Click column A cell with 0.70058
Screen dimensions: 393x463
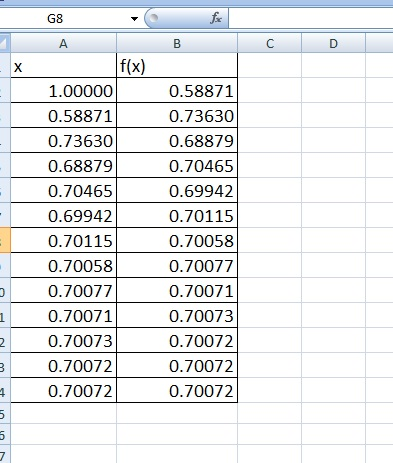pyautogui.click(x=64, y=265)
